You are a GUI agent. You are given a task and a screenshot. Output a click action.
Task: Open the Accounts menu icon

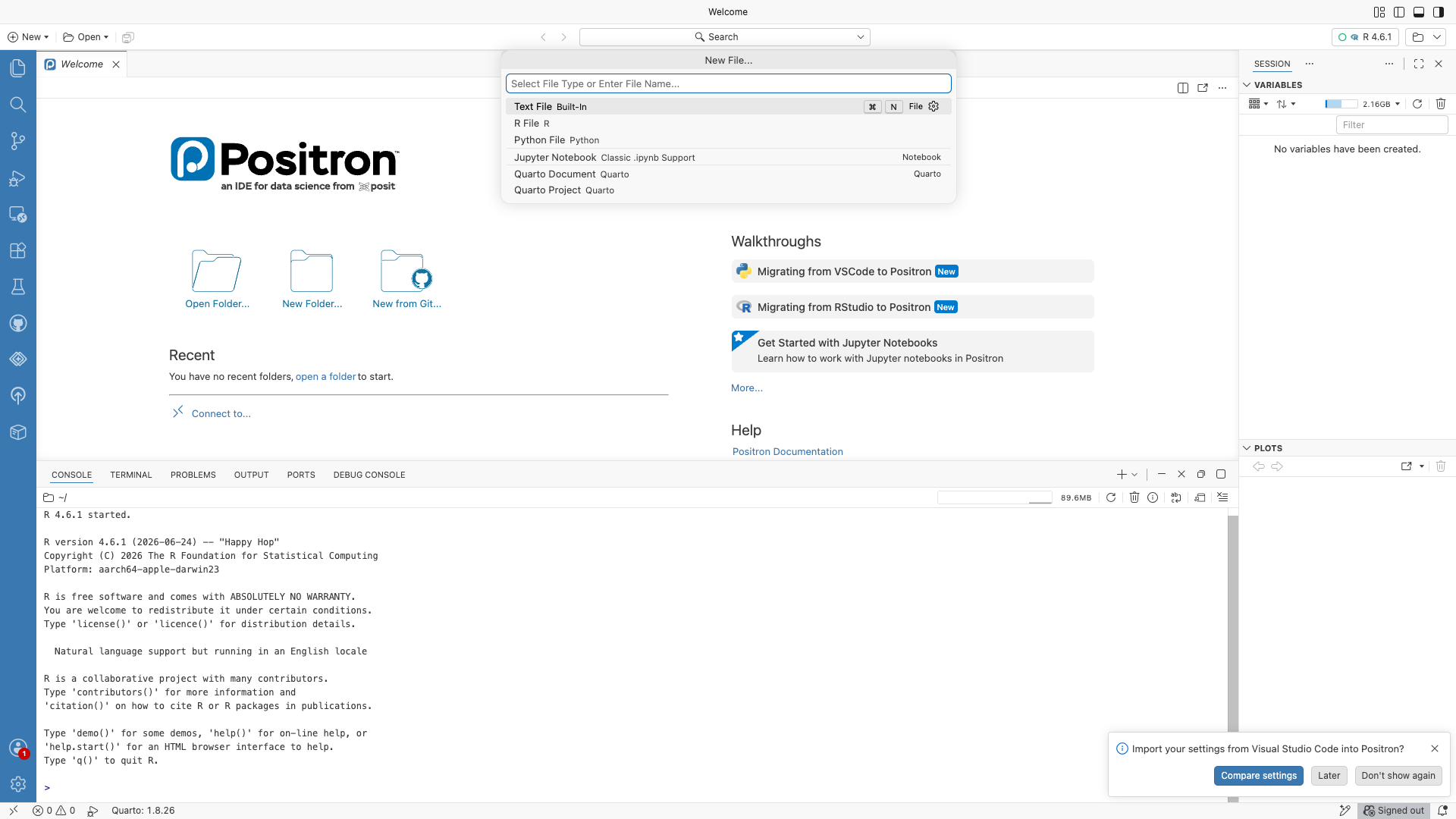tap(18, 748)
